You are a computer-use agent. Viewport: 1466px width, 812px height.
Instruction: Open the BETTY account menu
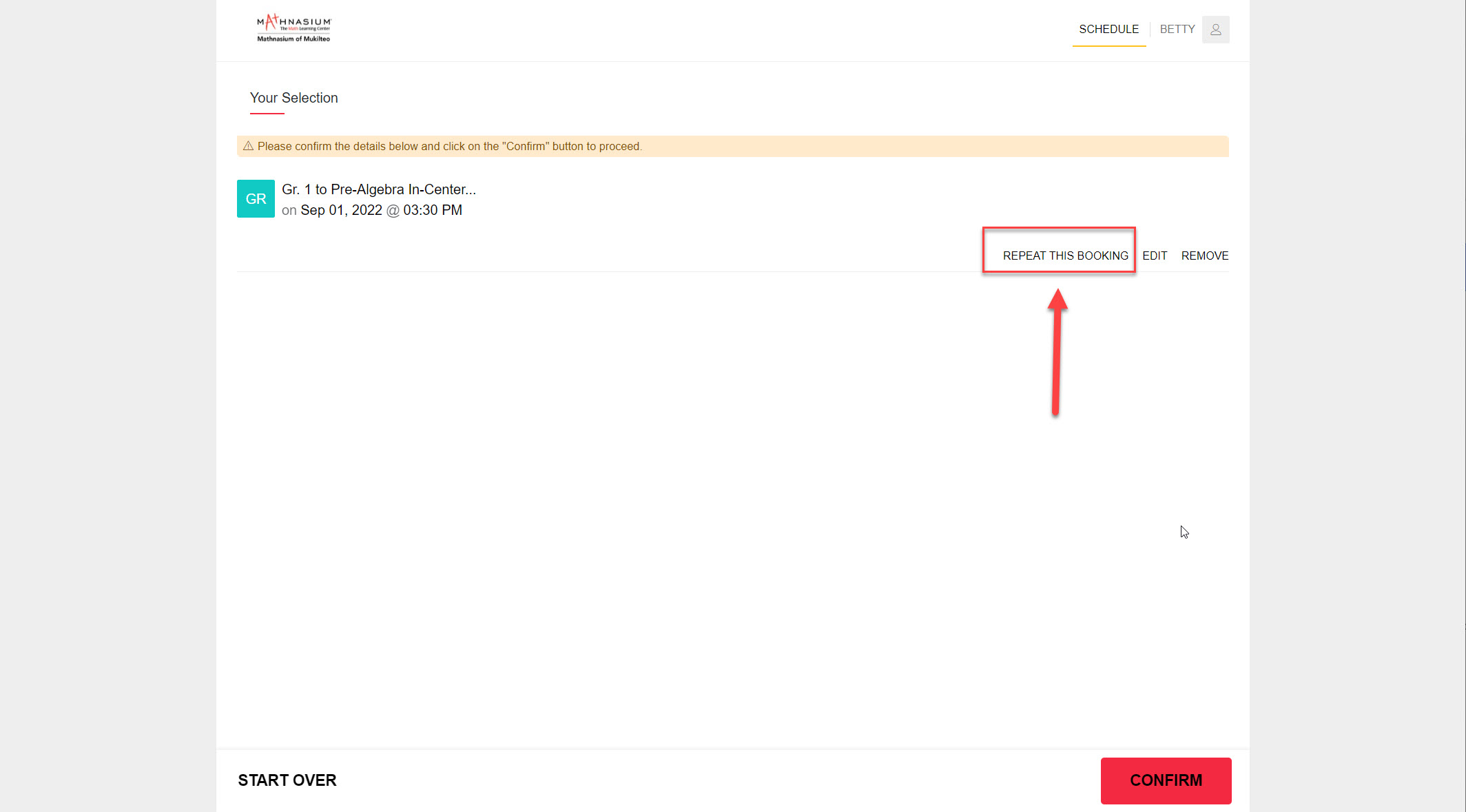click(1177, 29)
